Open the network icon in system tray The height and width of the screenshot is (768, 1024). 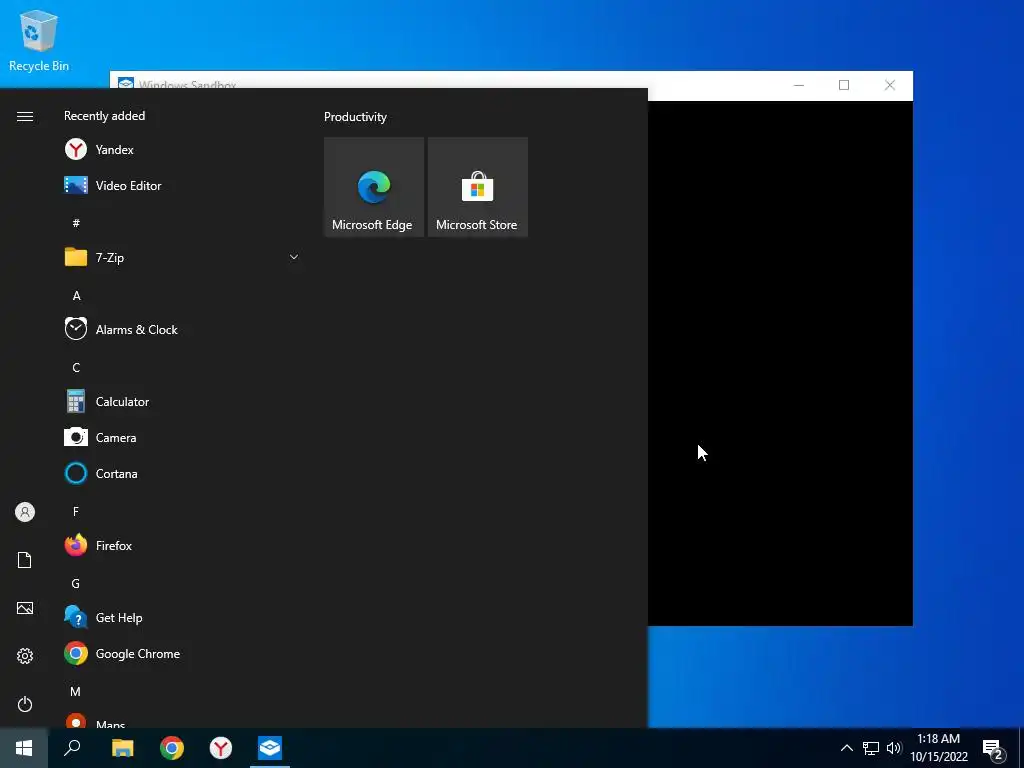click(871, 748)
